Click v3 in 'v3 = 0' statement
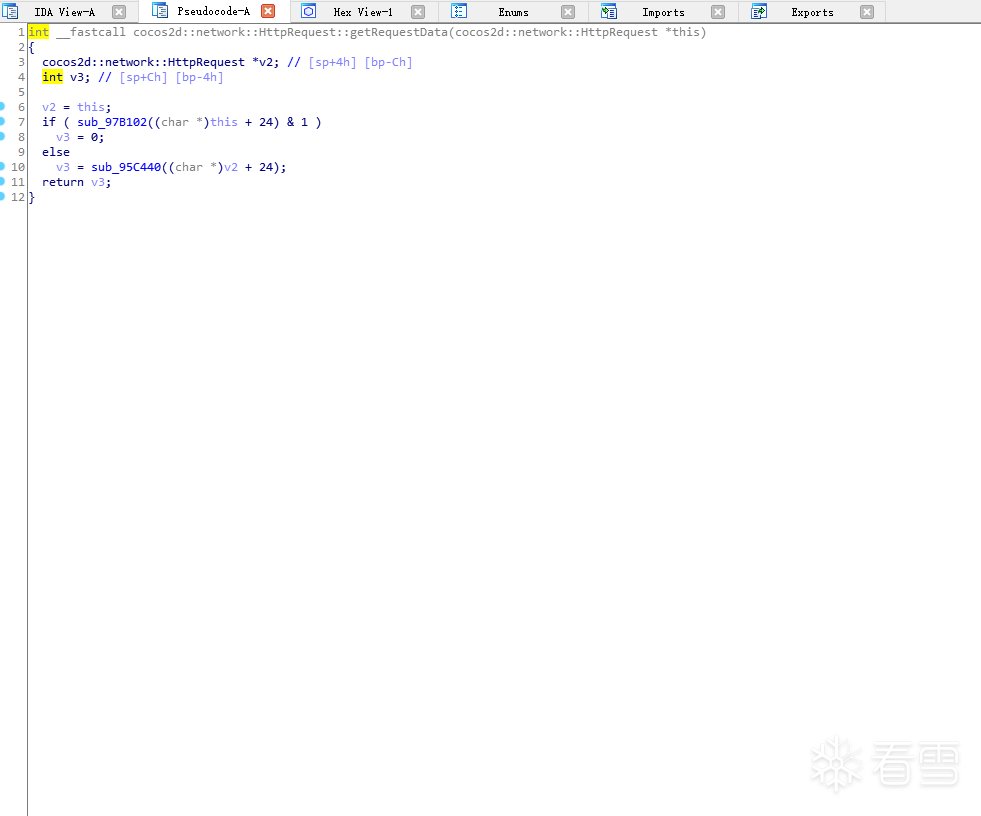981x816 pixels. pyautogui.click(x=63, y=137)
